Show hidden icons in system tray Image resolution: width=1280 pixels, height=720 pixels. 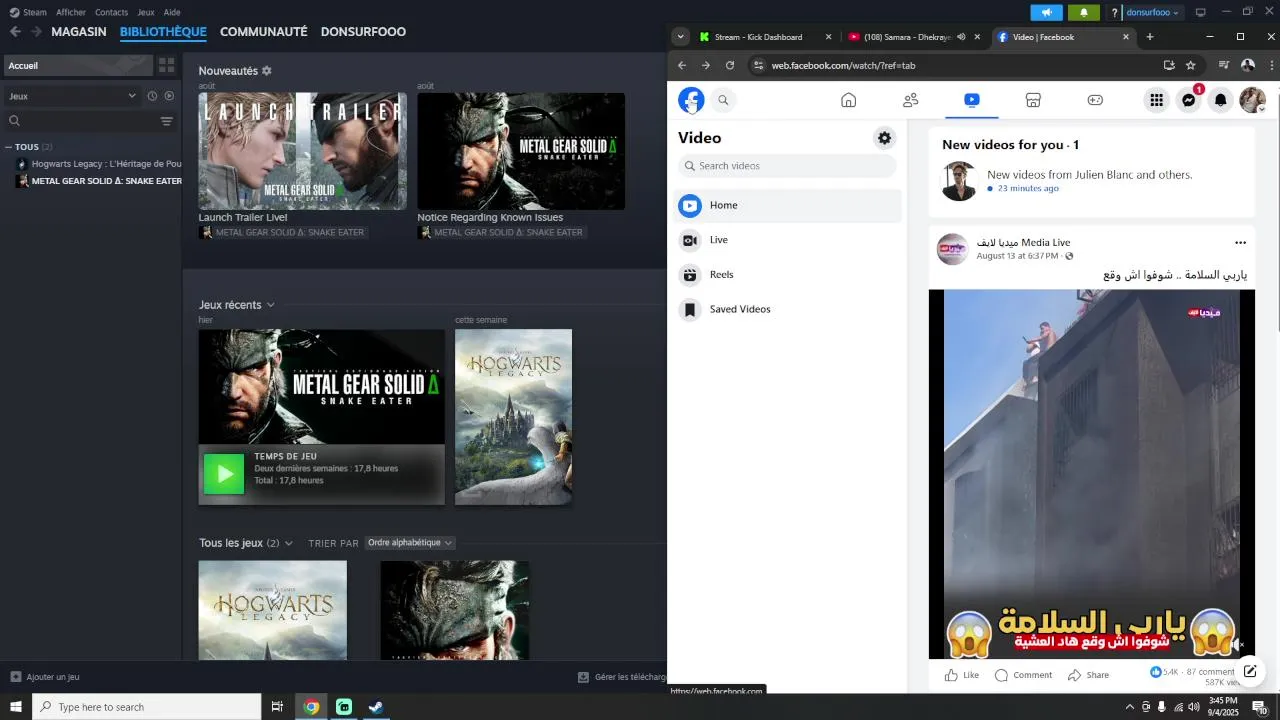click(1130, 707)
